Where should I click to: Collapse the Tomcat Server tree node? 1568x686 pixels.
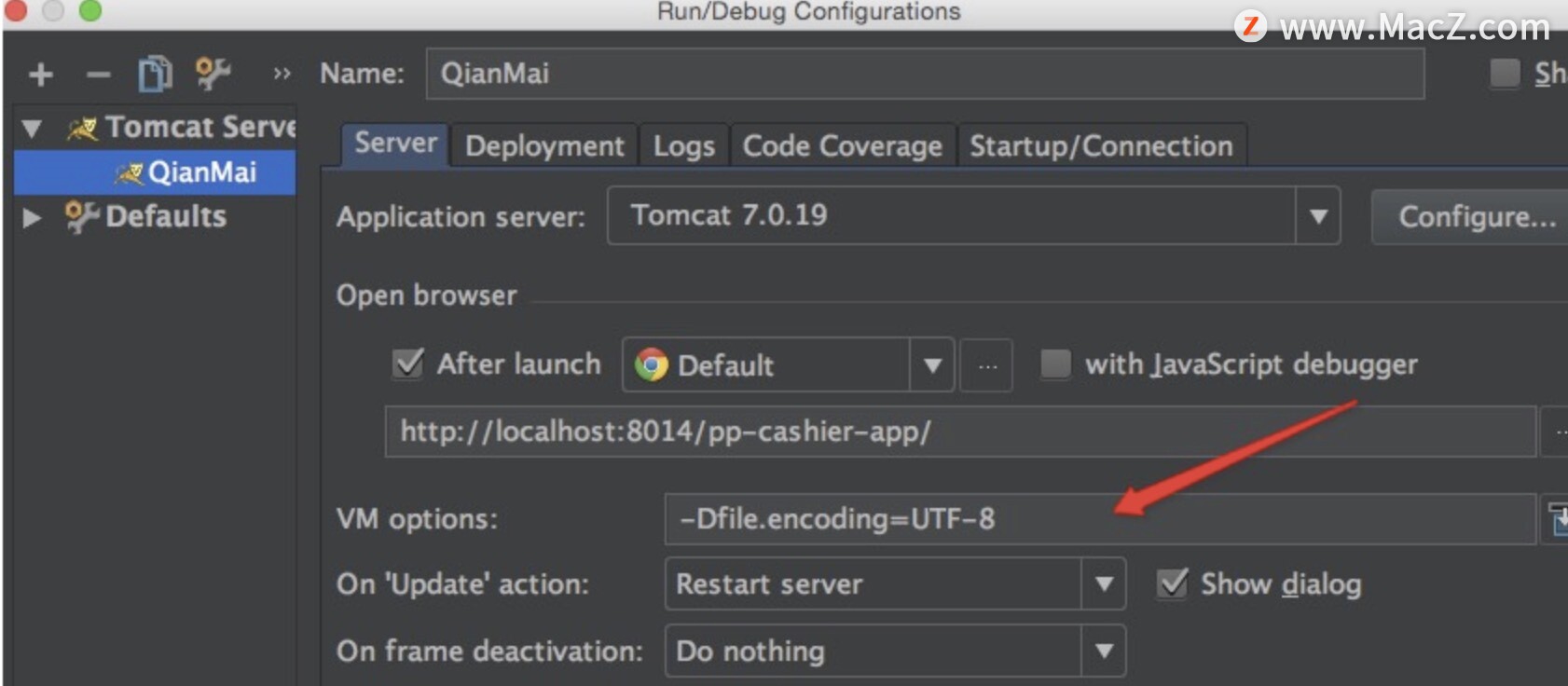tap(32, 128)
